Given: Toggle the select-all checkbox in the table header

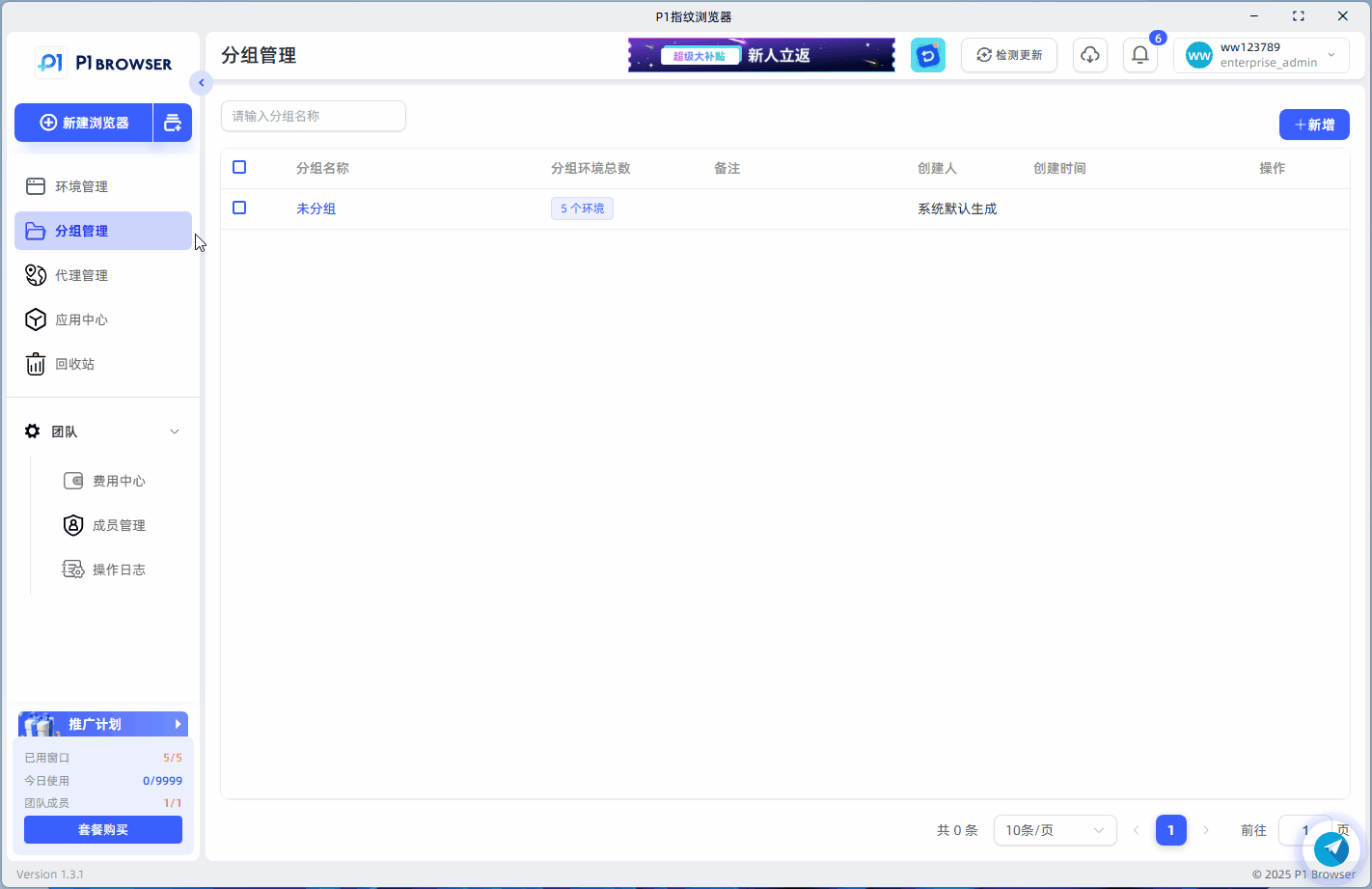Looking at the screenshot, I should 239,167.
